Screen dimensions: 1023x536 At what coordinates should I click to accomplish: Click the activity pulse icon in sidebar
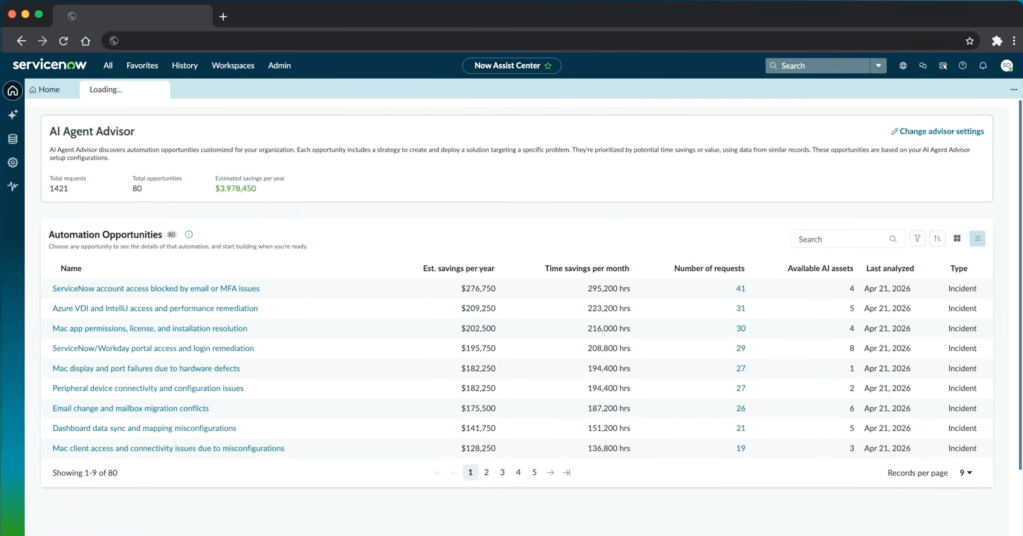coord(12,186)
